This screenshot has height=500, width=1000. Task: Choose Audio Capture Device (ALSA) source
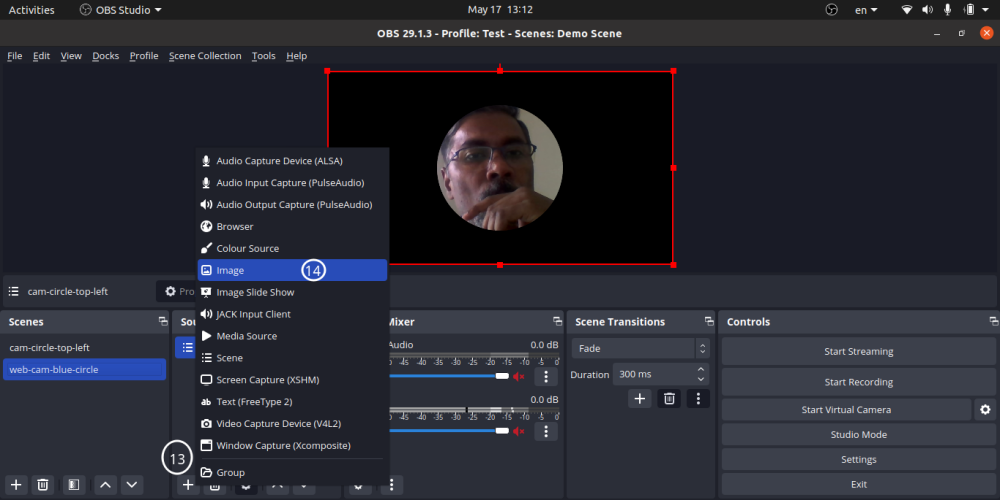[x=292, y=161]
